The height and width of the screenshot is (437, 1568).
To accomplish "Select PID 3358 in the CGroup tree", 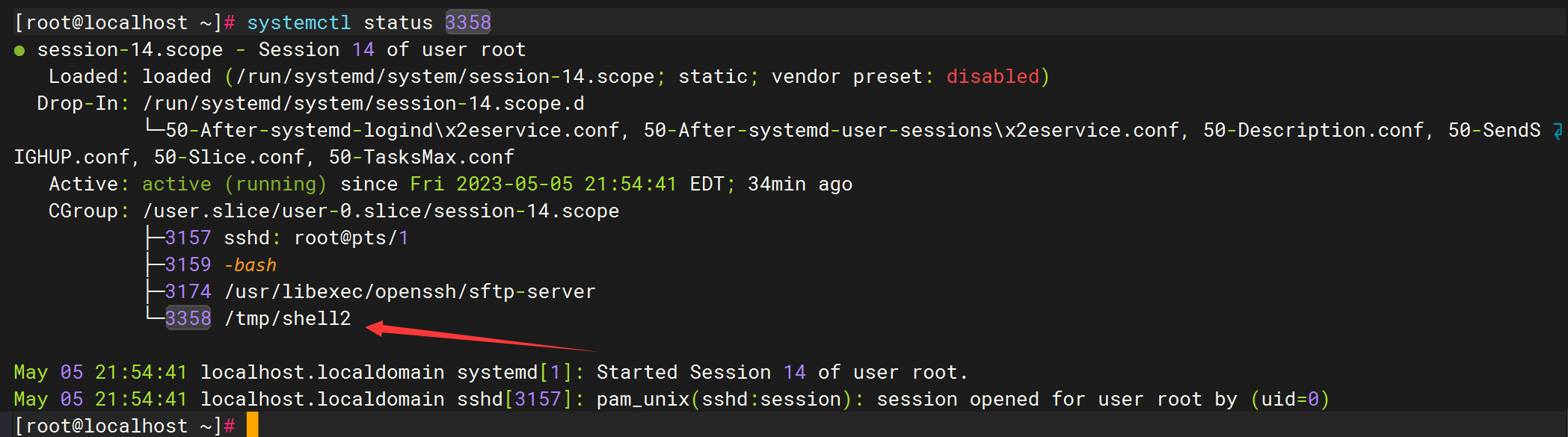I will coord(188,318).
